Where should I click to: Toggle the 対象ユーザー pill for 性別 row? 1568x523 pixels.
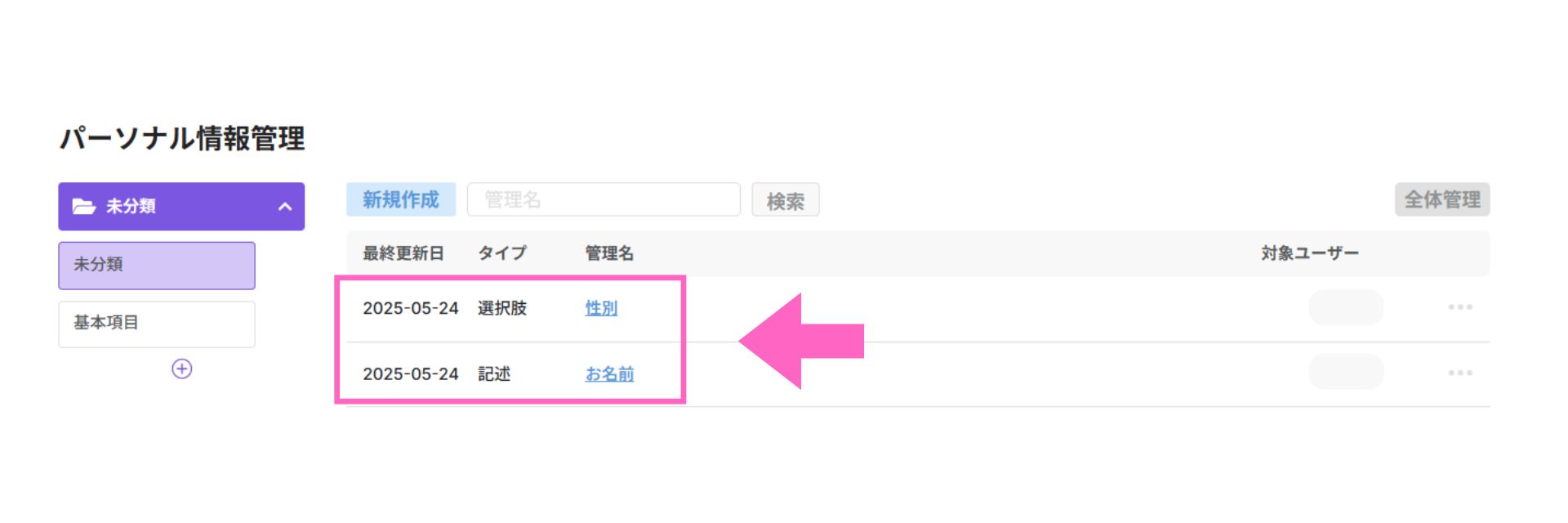click(1347, 307)
